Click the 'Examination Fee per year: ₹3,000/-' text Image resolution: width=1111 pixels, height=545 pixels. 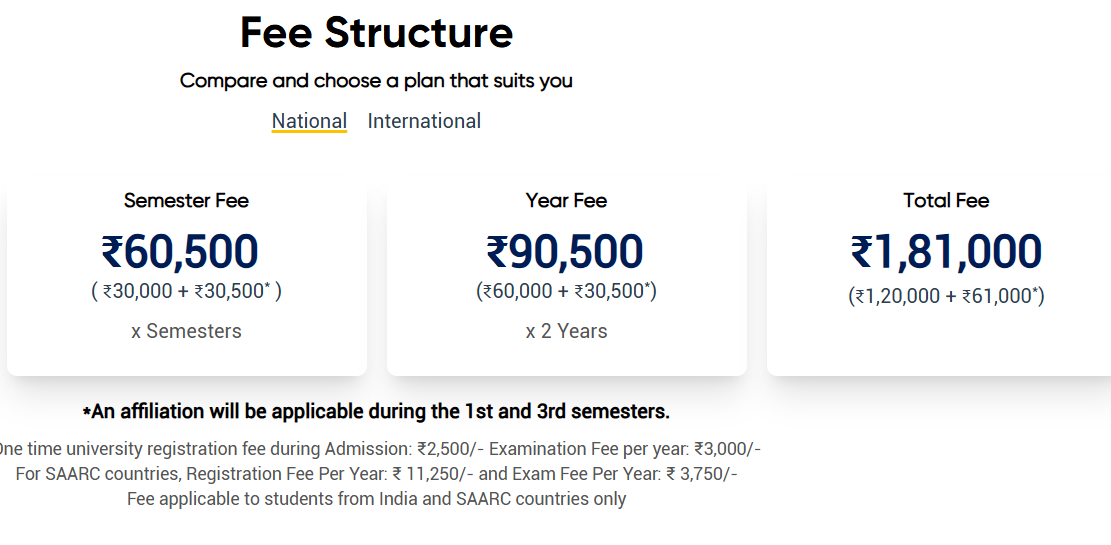(624, 448)
